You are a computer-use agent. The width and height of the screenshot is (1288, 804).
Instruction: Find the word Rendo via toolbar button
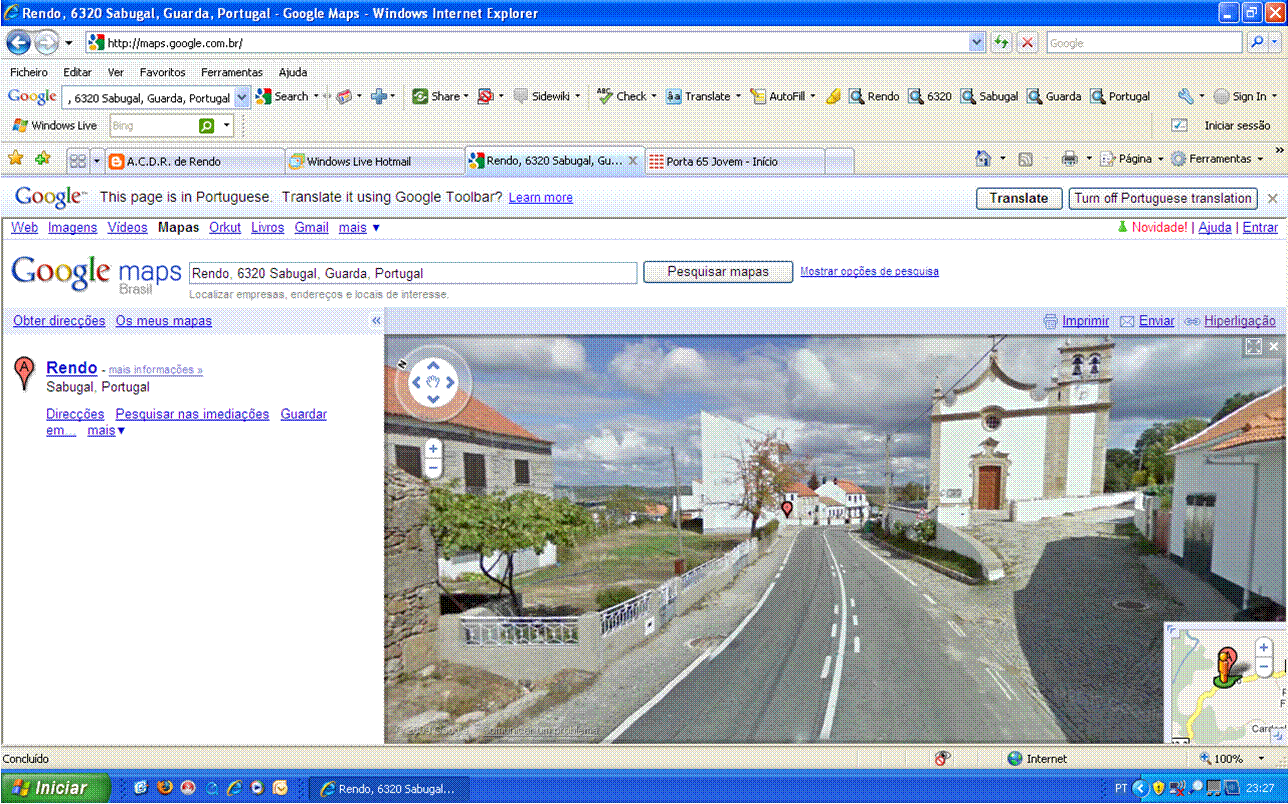pyautogui.click(x=874, y=96)
